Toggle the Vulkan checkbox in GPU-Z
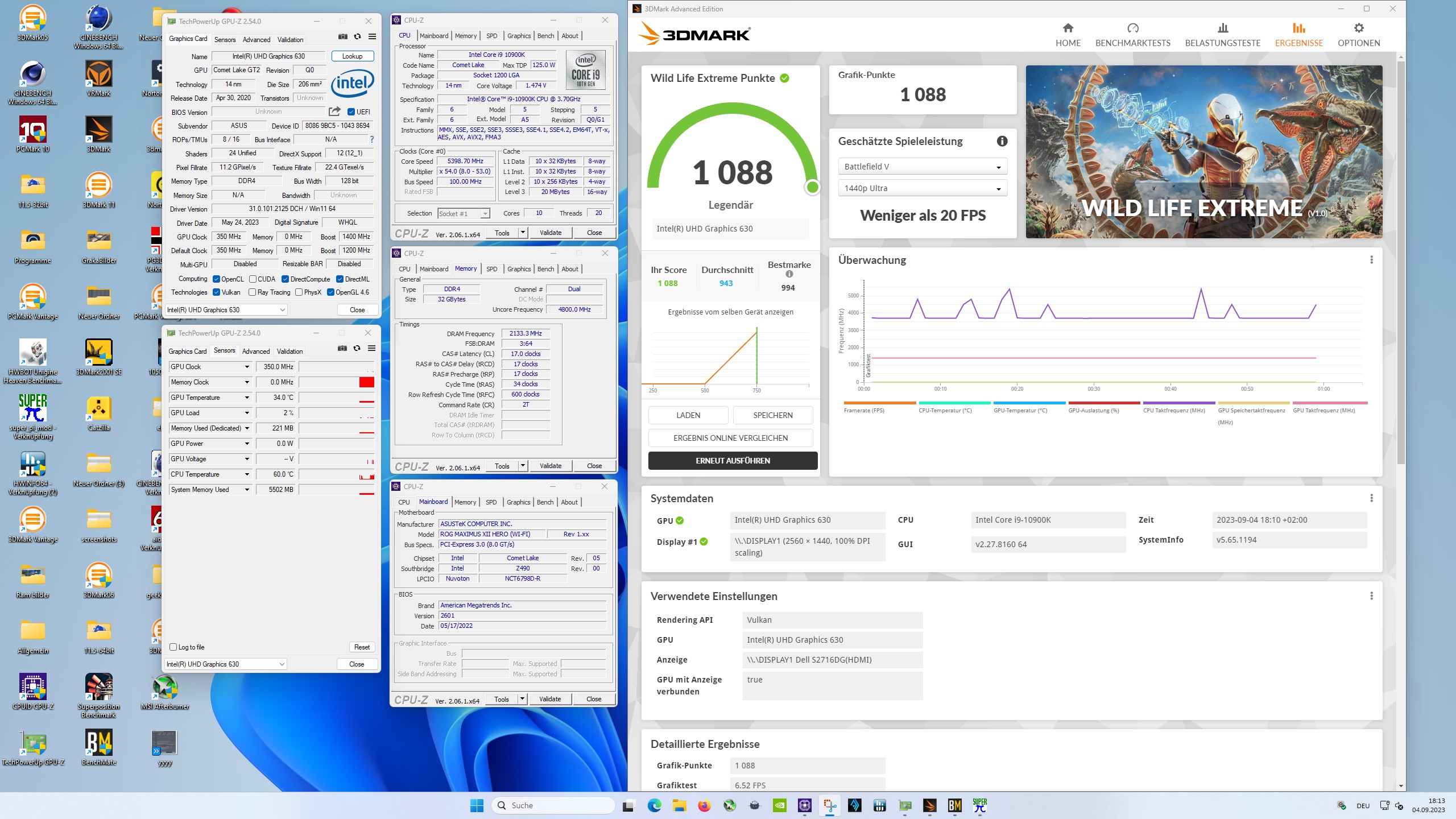 [216, 292]
